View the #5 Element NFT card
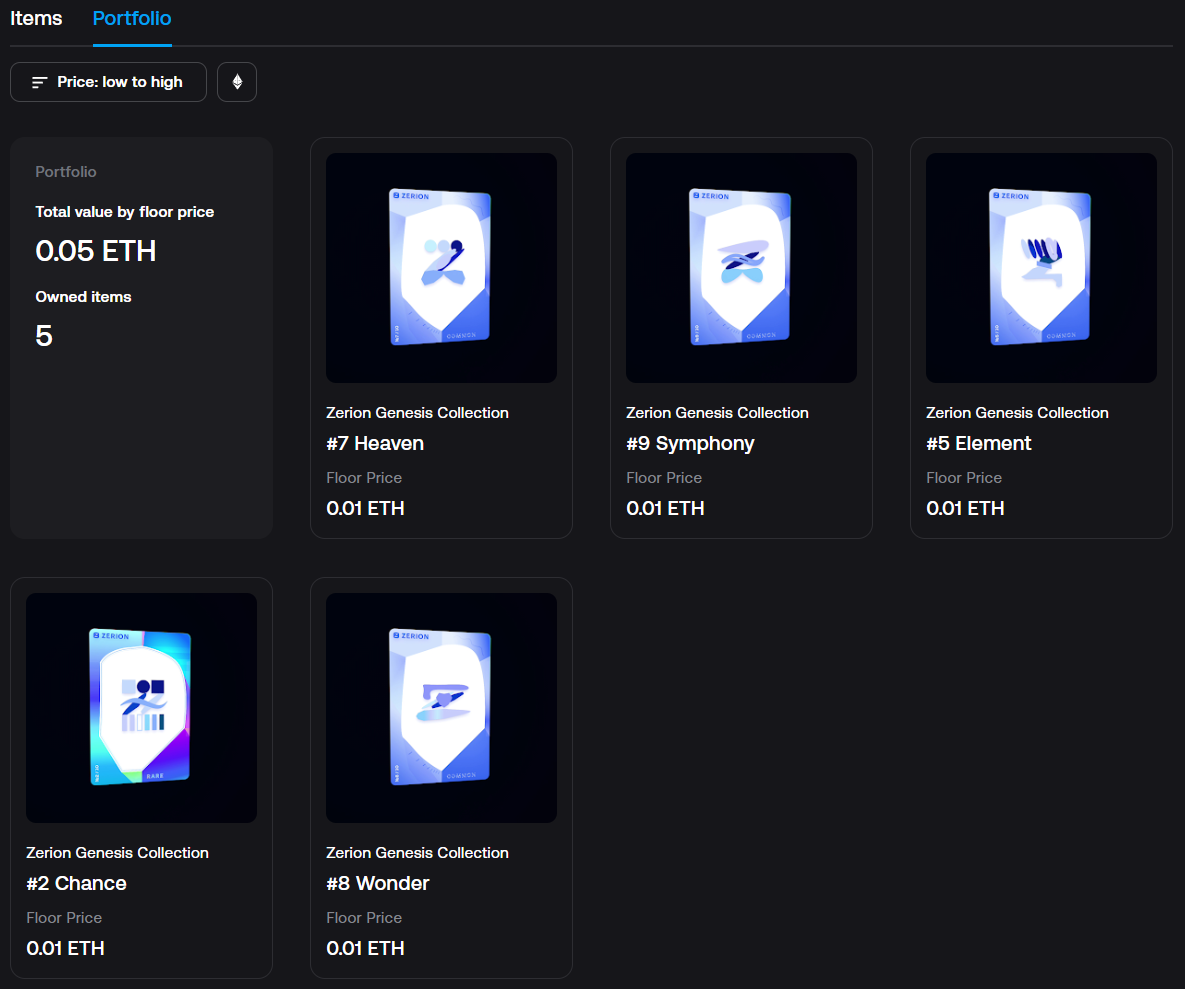 click(1041, 267)
